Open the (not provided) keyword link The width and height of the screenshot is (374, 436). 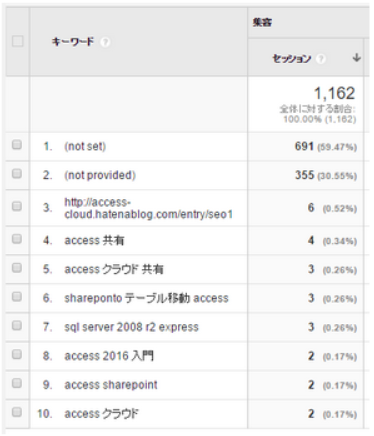pos(100,175)
